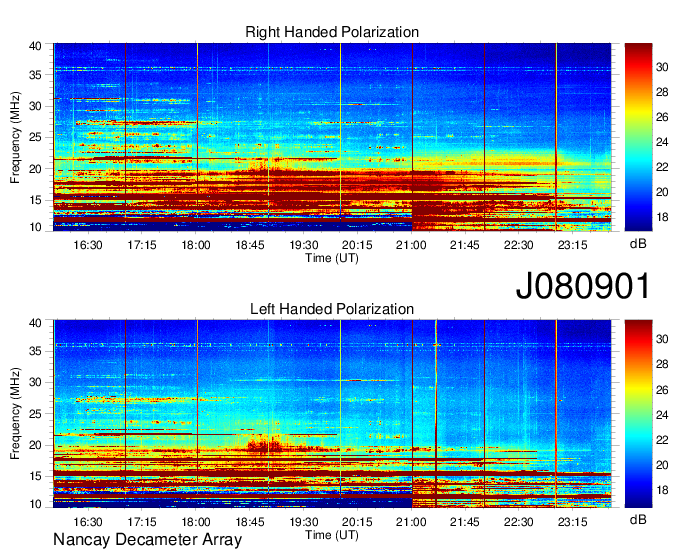Click "30" dB value on Right Handed colorbar
The width and height of the screenshot is (680, 552).
tap(662, 67)
